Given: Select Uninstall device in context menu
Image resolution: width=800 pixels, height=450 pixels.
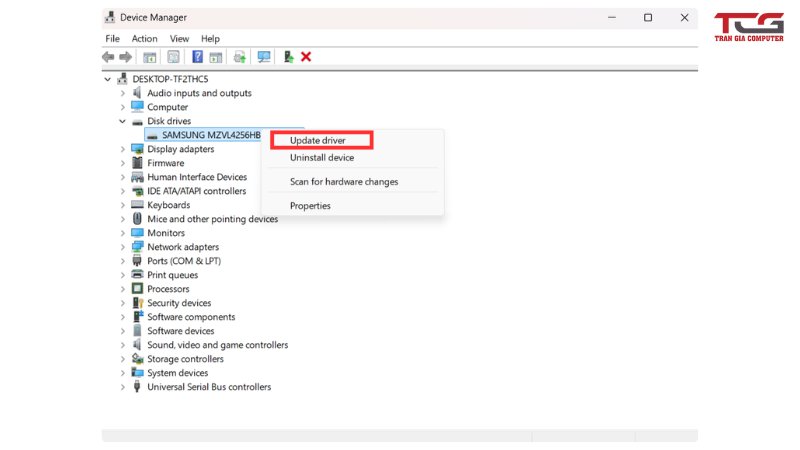Looking at the screenshot, I should 322,158.
